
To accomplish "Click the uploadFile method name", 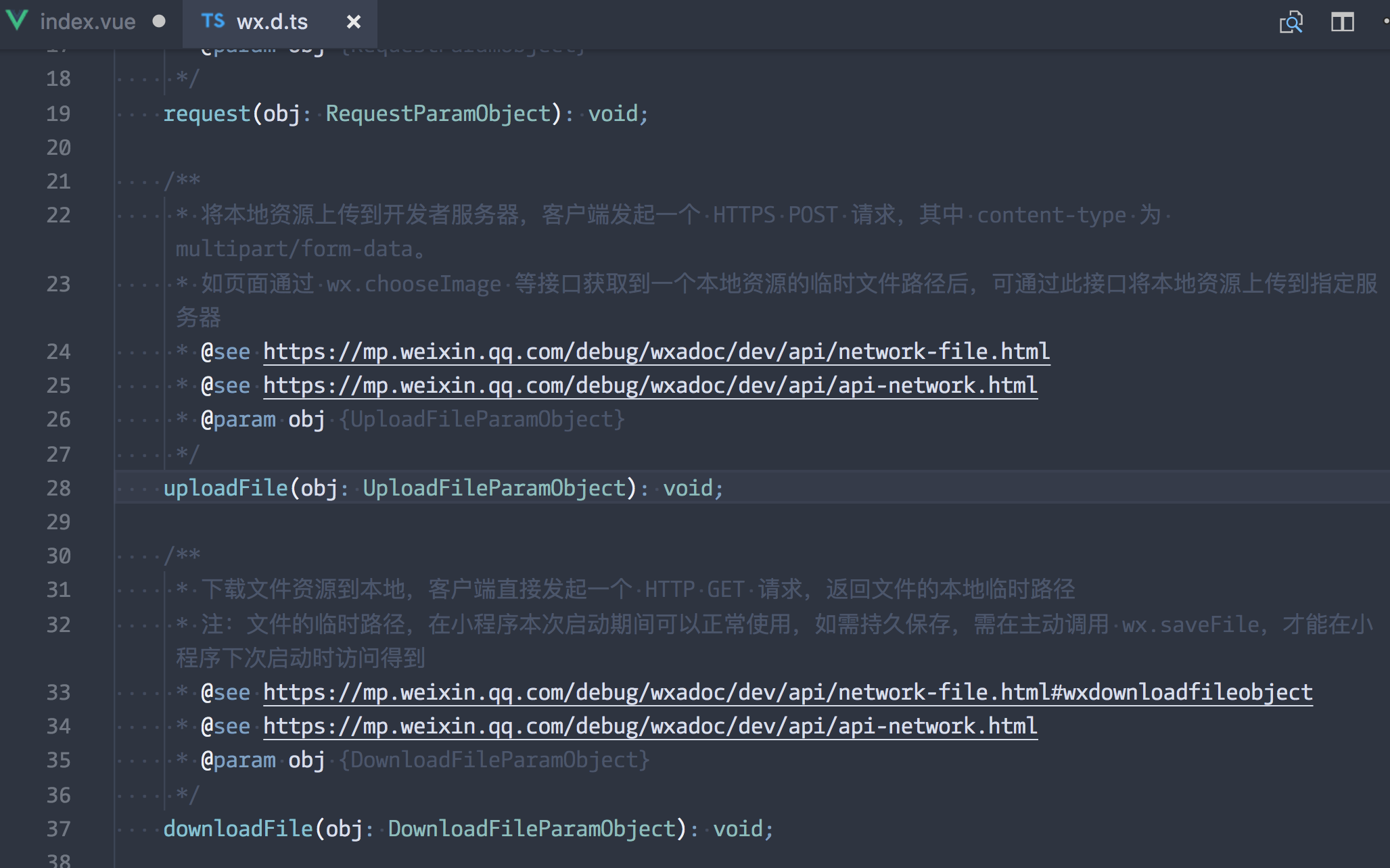I will click(x=225, y=488).
